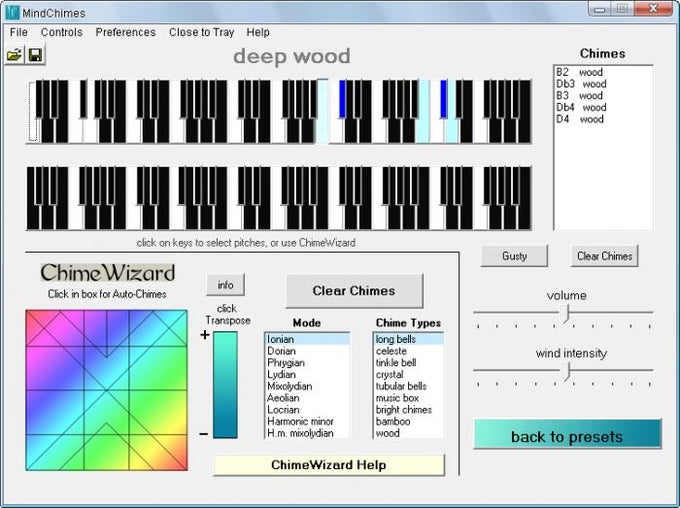Image resolution: width=680 pixels, height=508 pixels.
Task: Click the rainbow Auto-Chimes color box
Action: (x=107, y=390)
